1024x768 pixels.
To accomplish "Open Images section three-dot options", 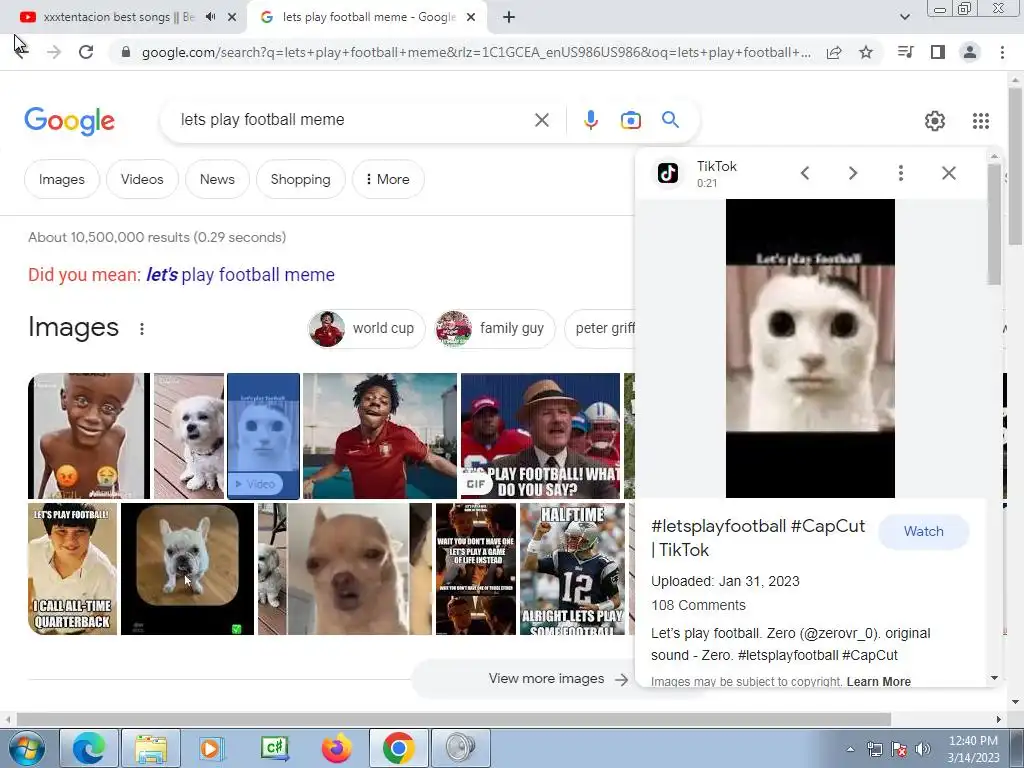I will tap(142, 328).
